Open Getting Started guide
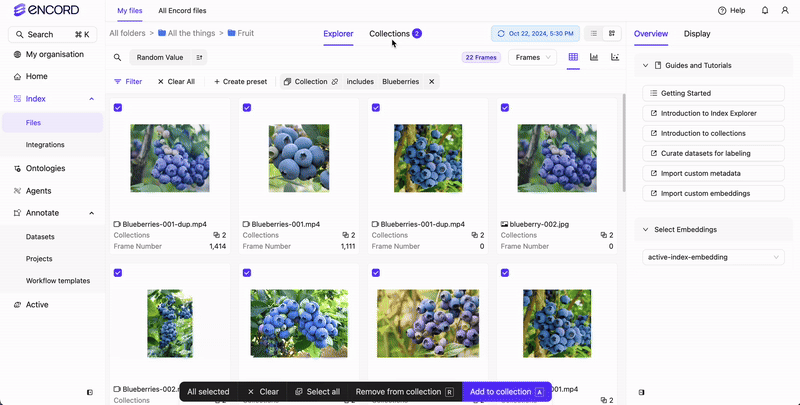 713,93
